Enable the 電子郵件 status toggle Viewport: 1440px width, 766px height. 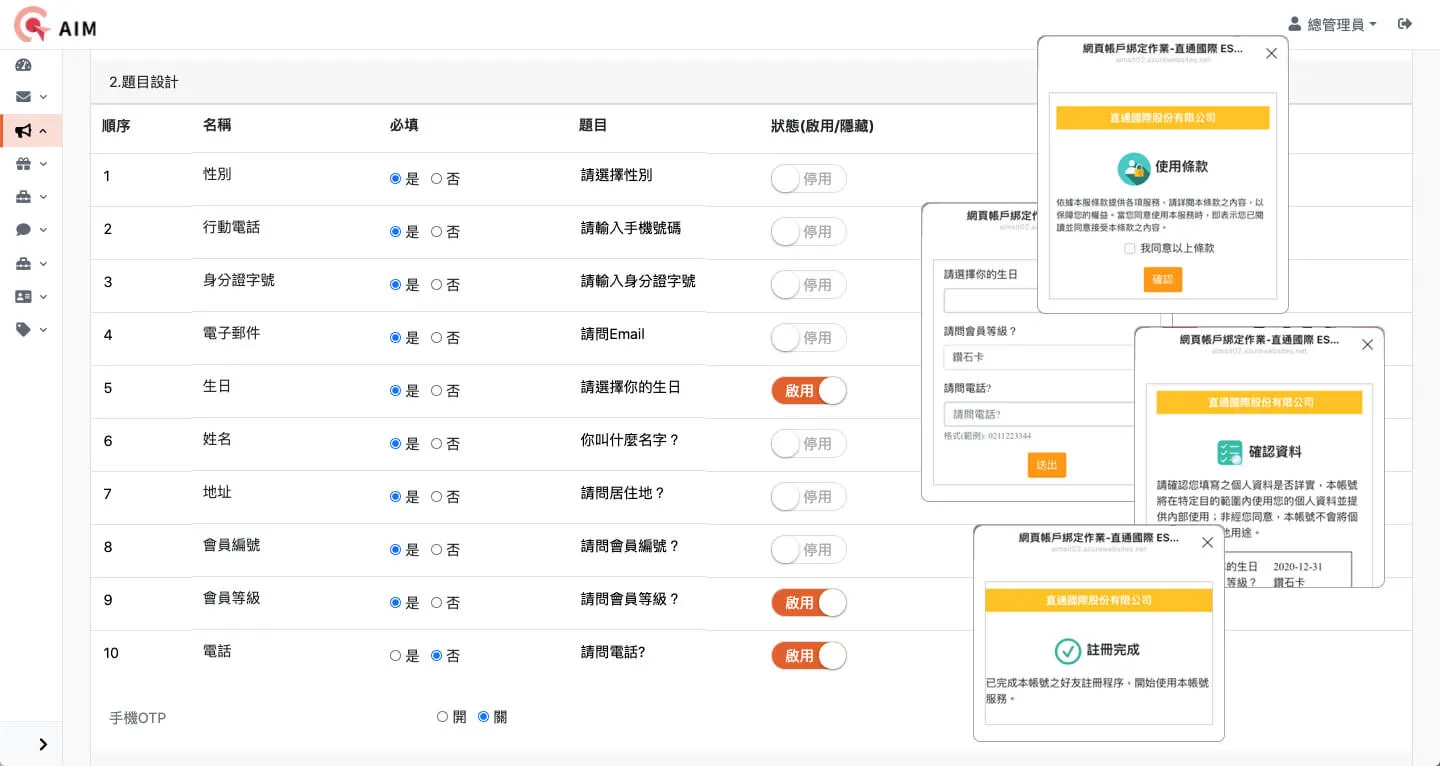click(x=809, y=338)
